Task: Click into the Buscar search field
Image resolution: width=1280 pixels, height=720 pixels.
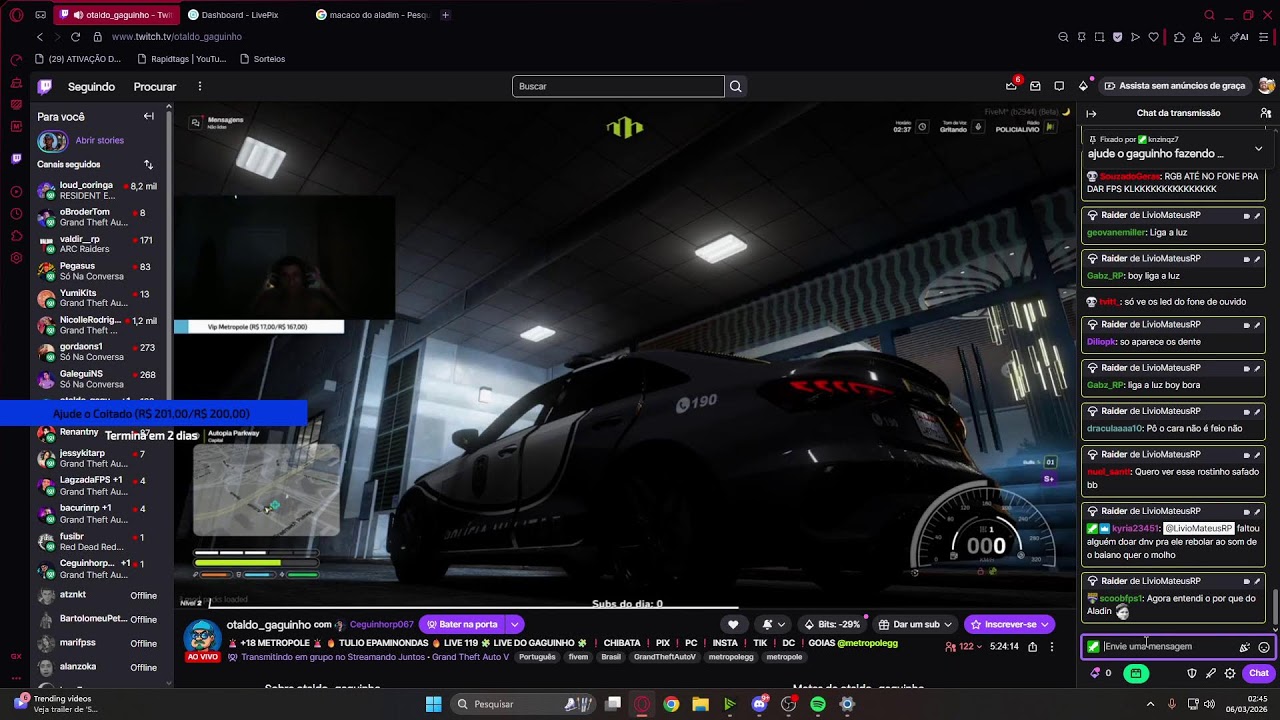Action: click(x=618, y=86)
